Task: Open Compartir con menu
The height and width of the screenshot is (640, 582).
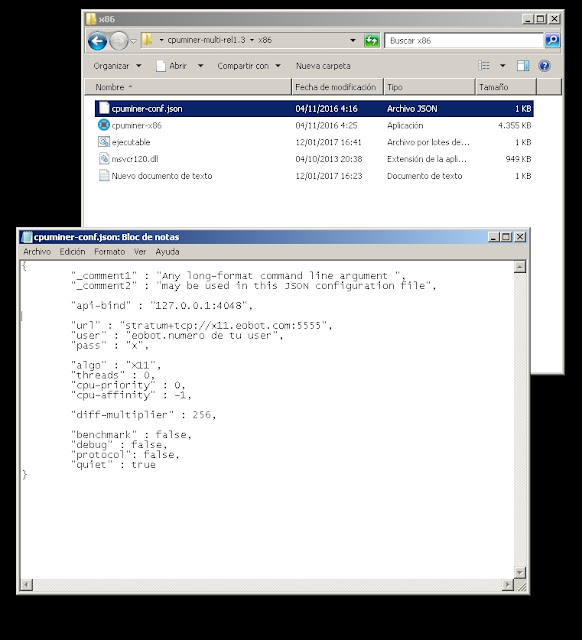Action: (249, 66)
